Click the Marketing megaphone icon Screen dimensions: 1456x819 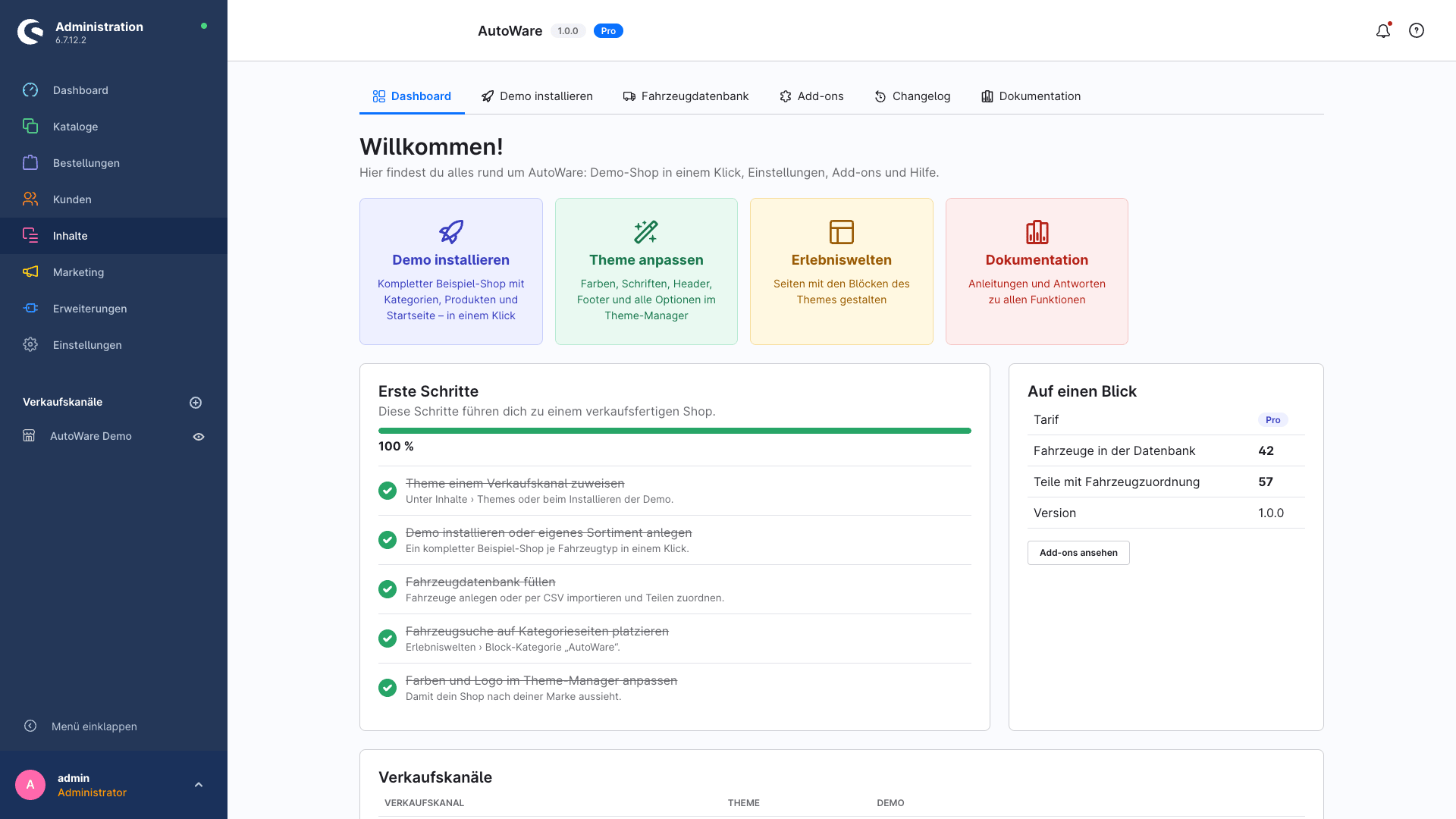[30, 272]
